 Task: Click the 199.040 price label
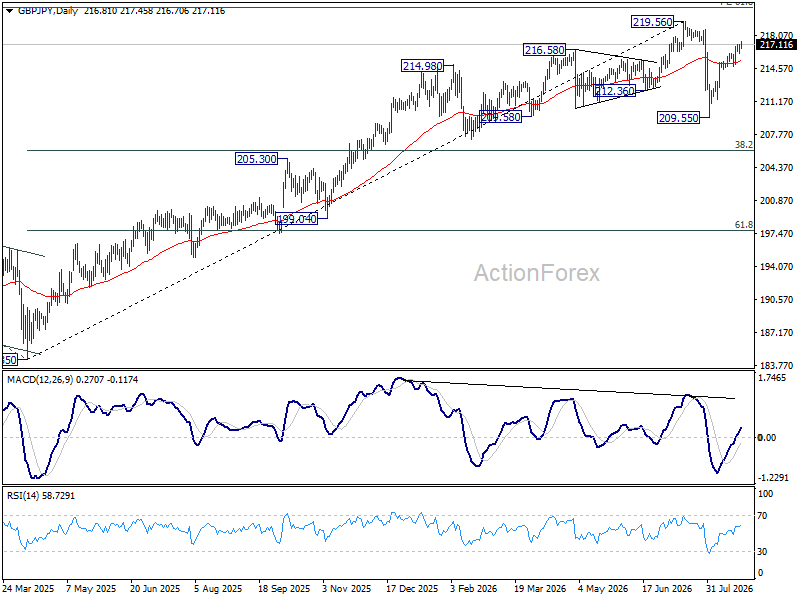tap(296, 219)
